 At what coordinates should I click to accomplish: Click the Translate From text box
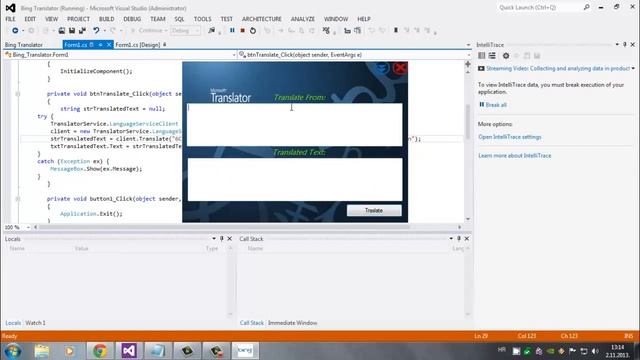pos(295,124)
